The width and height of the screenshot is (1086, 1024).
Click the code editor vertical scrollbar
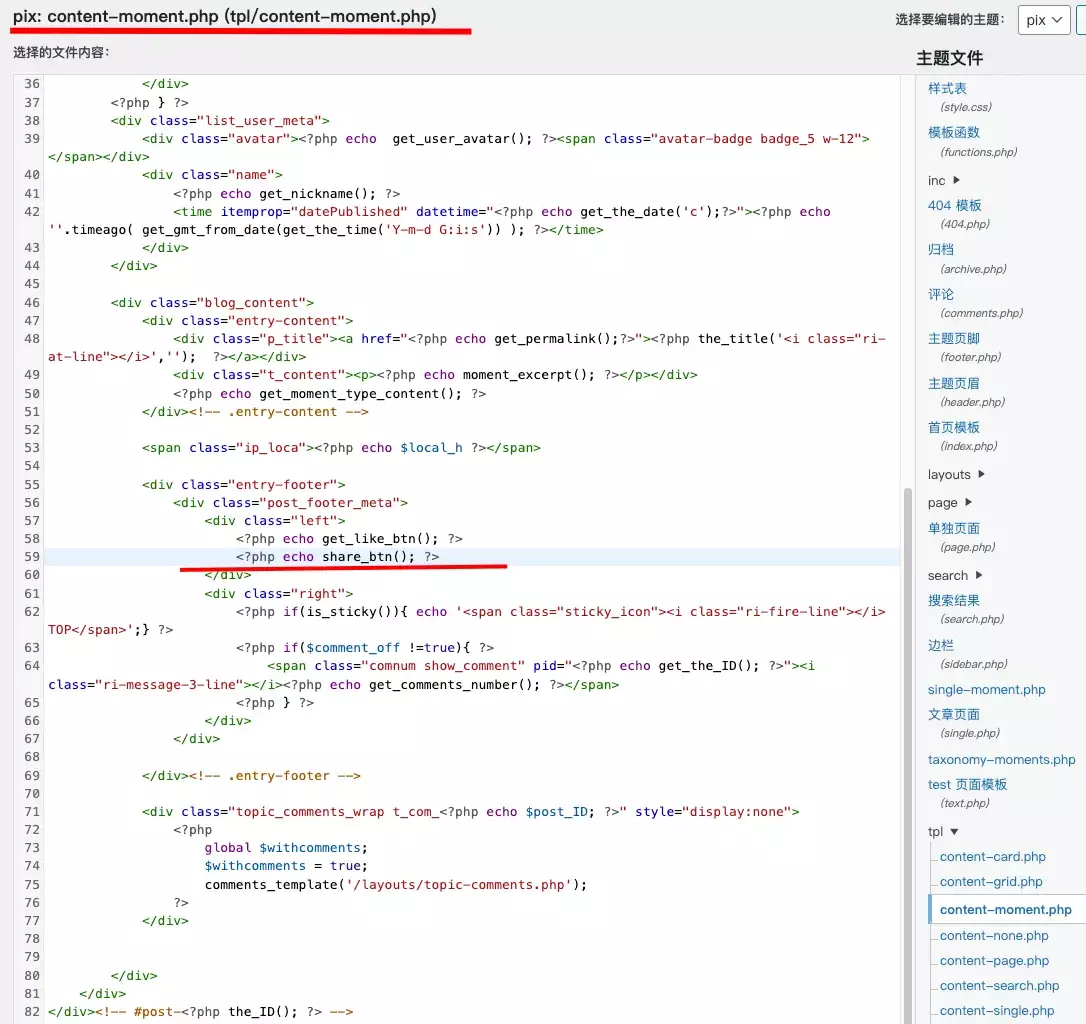point(907,755)
